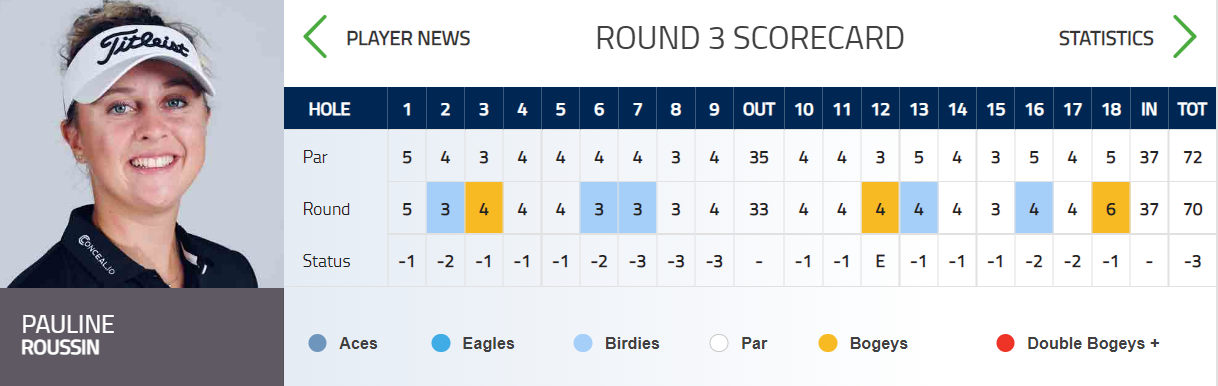Select the hole 16 birdie score cell
1218x386 pixels.
(1034, 209)
